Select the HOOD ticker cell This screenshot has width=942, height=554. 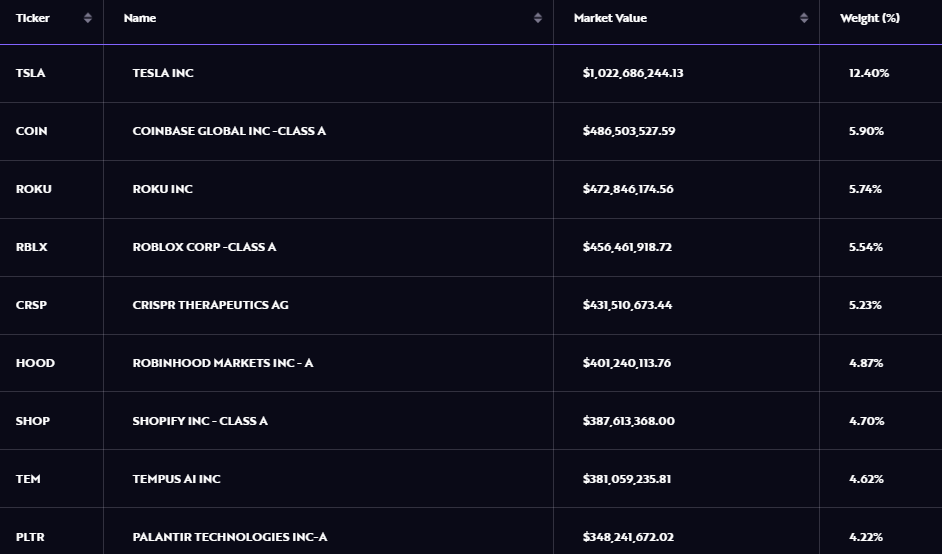(35, 363)
